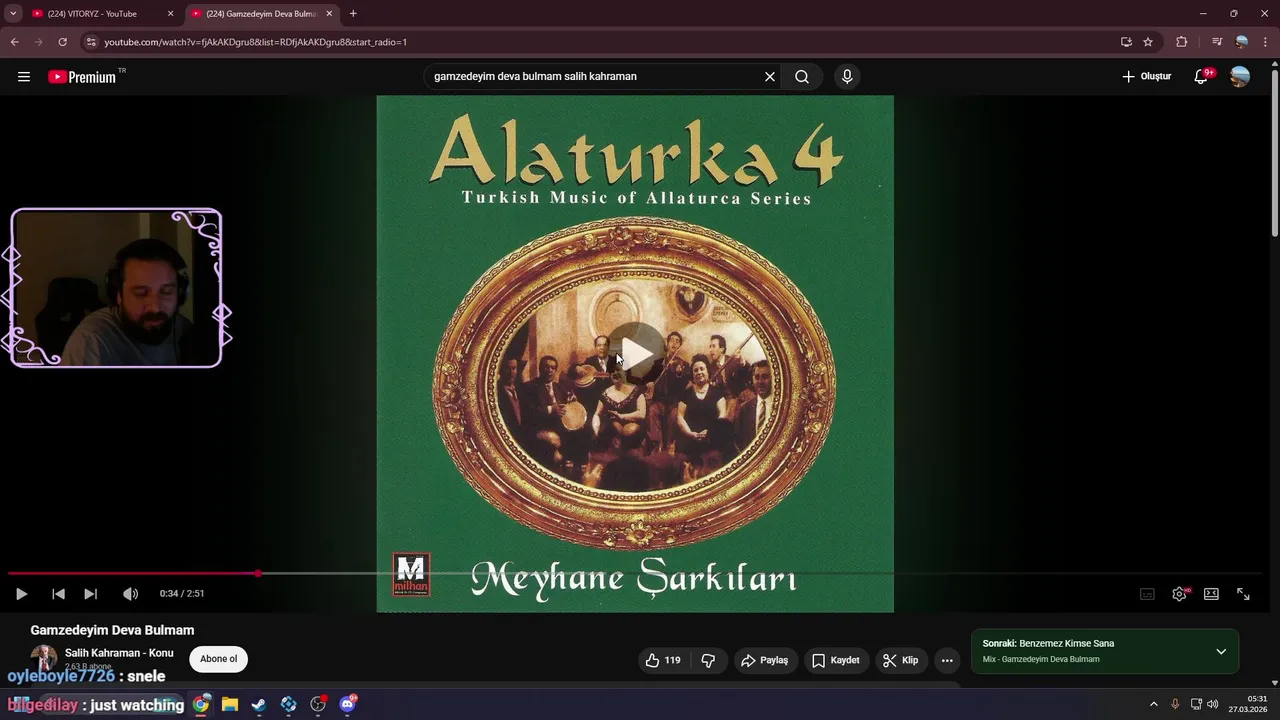
Task: Click Gamzedeyim Deva Bulmam video title
Action: 112,630
